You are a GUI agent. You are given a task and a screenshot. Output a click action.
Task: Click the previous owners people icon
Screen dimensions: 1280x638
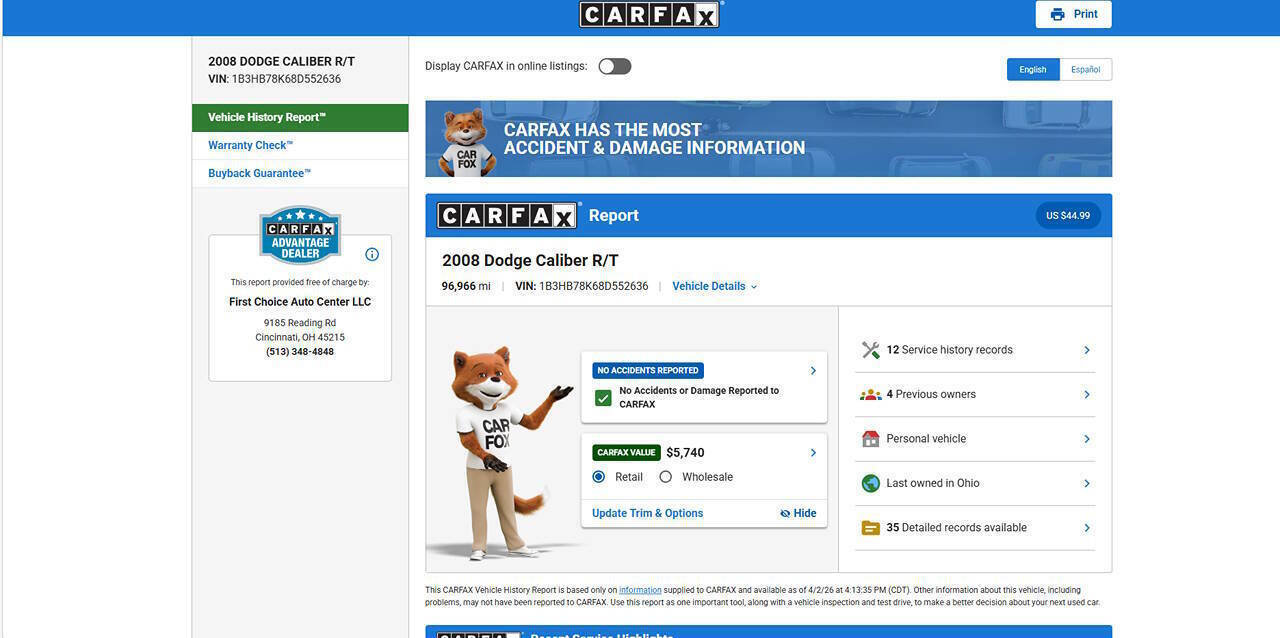(x=870, y=394)
